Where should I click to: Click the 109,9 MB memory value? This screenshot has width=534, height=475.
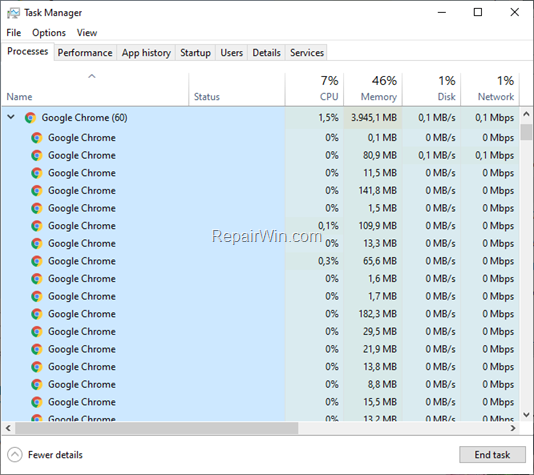[x=378, y=226]
